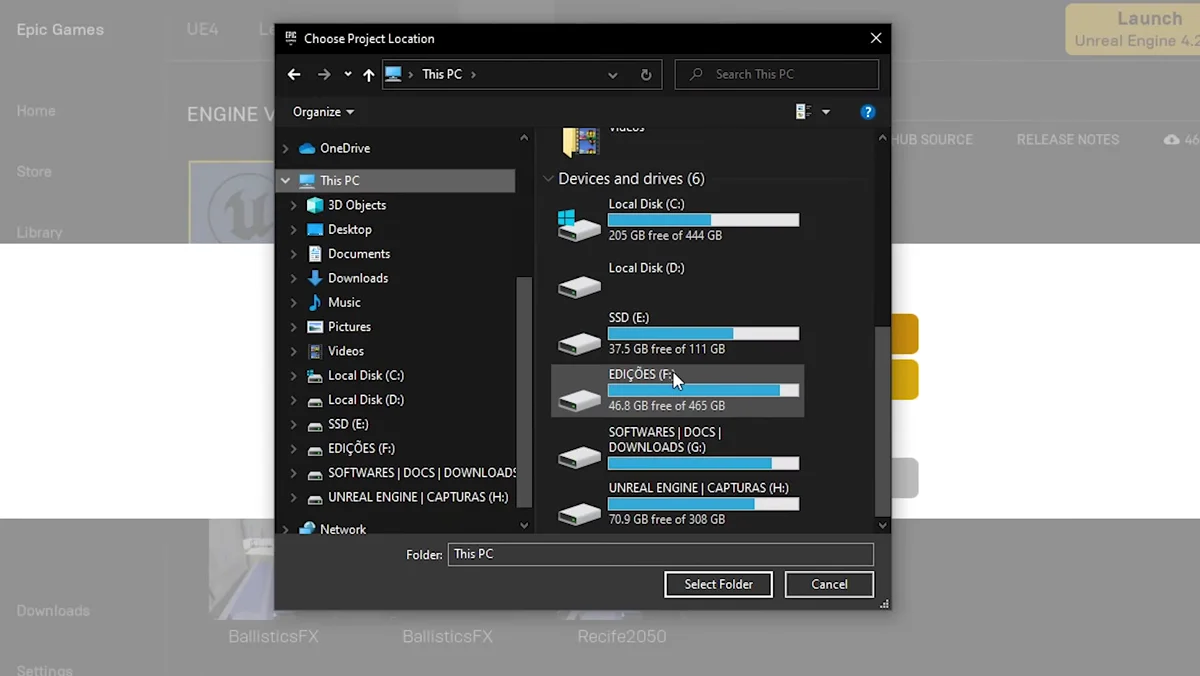This screenshot has width=1200, height=676.
Task: Click the SSD (E:) capacity bar
Action: (703, 334)
